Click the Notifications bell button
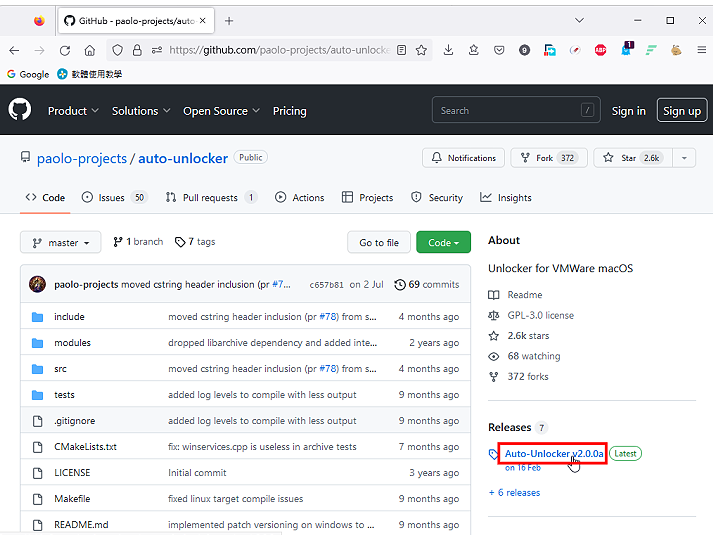The width and height of the screenshot is (713, 535). click(x=463, y=158)
